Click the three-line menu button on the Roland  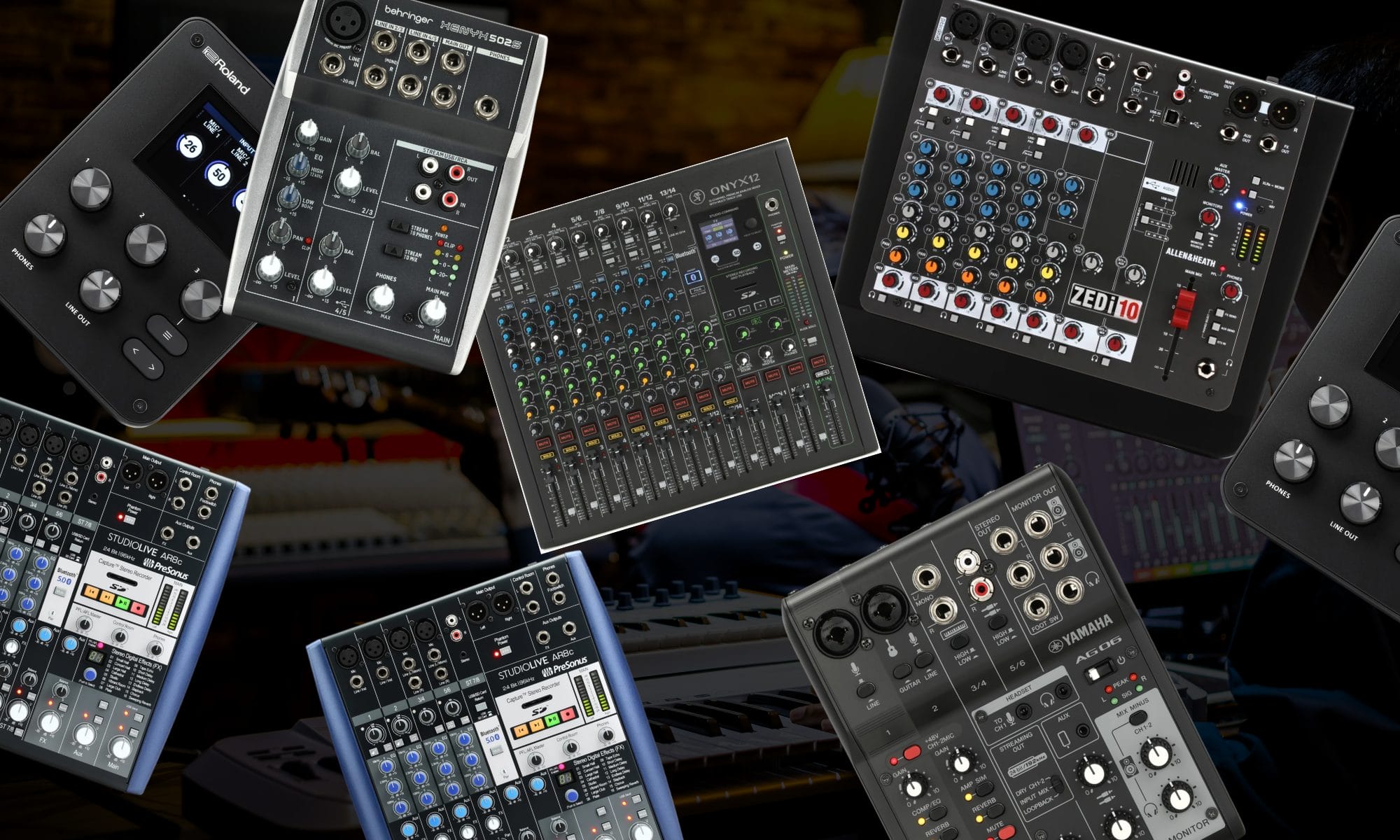167,335
